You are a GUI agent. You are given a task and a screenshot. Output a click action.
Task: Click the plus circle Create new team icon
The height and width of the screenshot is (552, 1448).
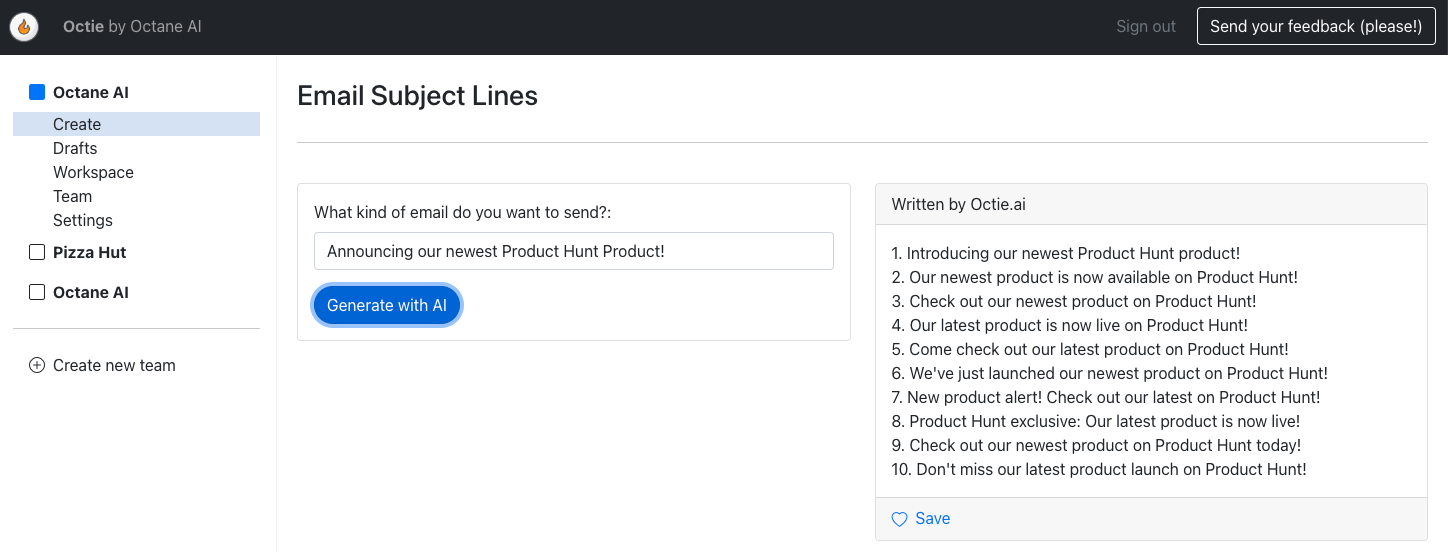click(37, 366)
